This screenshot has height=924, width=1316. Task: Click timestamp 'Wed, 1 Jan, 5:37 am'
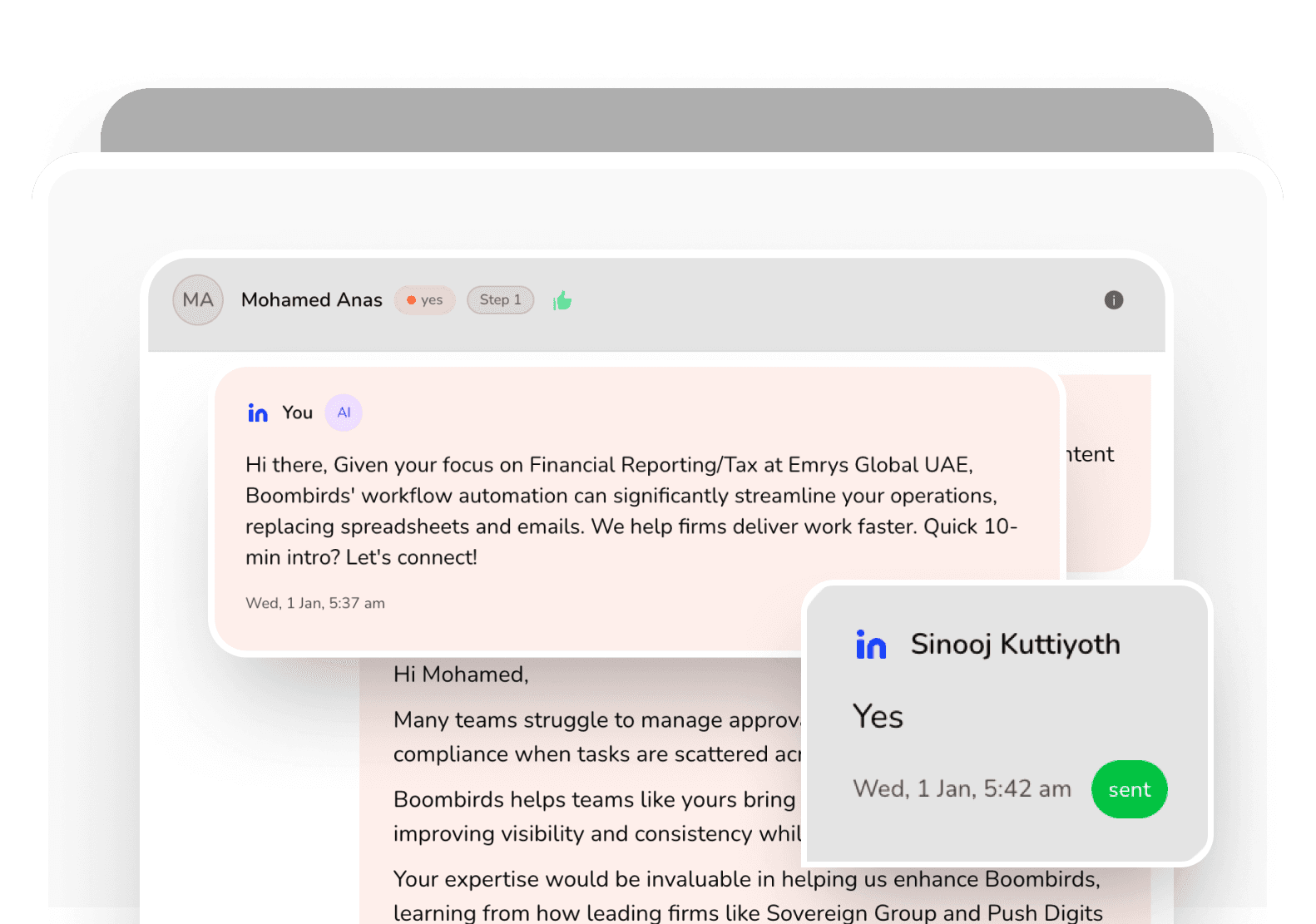click(x=315, y=603)
